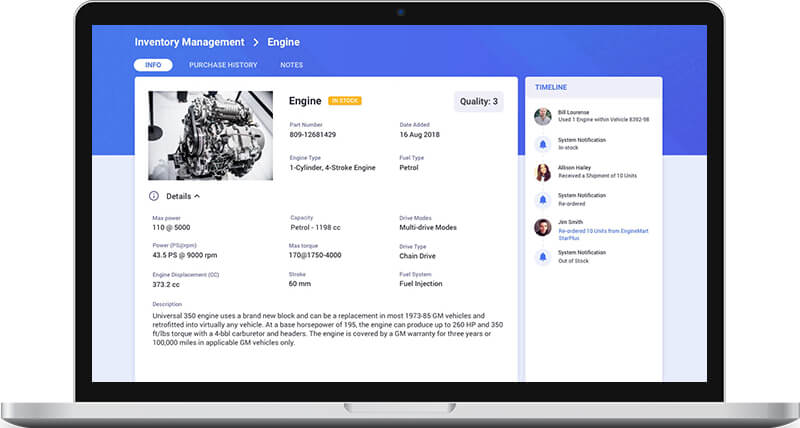Click the date added 16 Aug 2018
Viewport: 800px width, 428px height.
pyautogui.click(x=419, y=135)
